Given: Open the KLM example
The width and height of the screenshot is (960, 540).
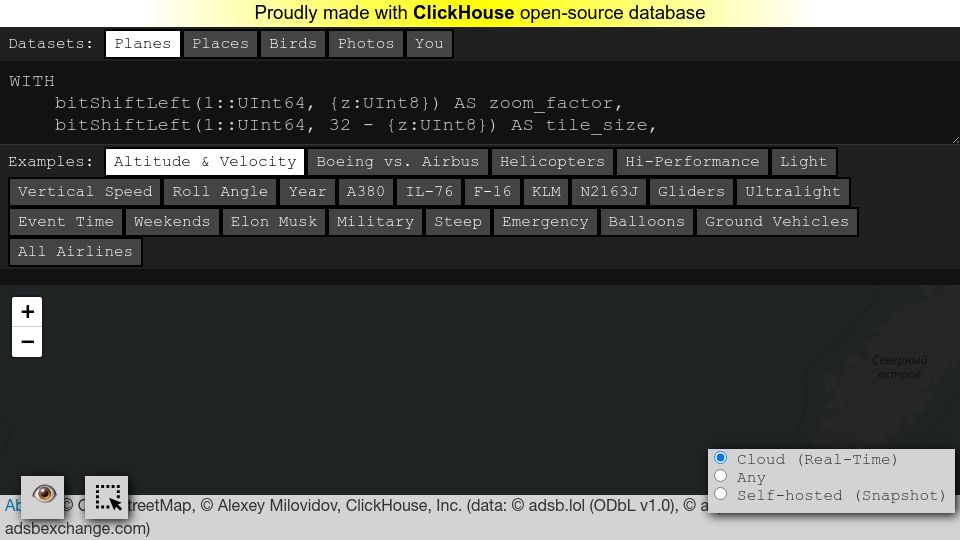Looking at the screenshot, I should pyautogui.click(x=546, y=192).
